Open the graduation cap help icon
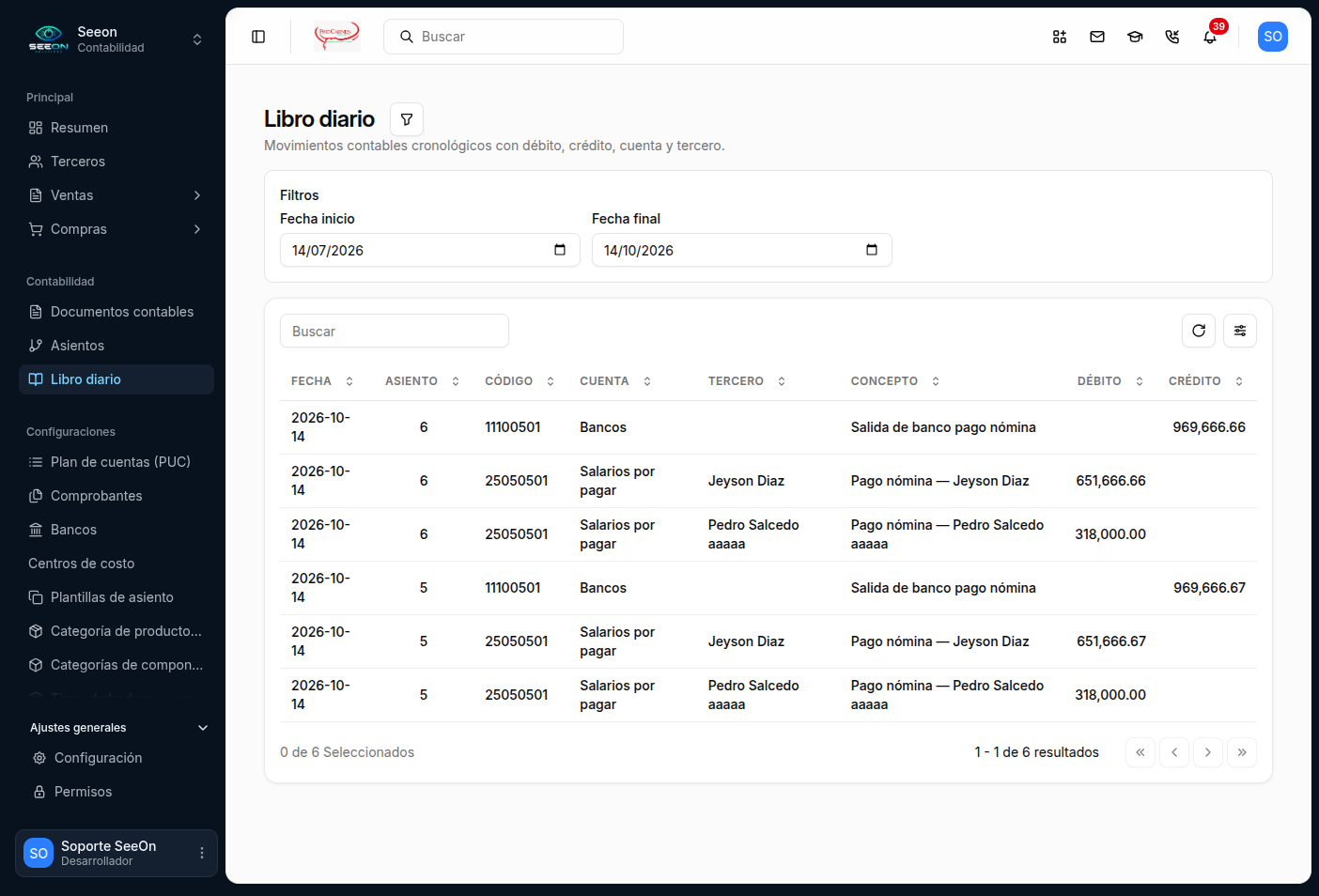Screen dimensions: 1319x896 [x=1135, y=37]
